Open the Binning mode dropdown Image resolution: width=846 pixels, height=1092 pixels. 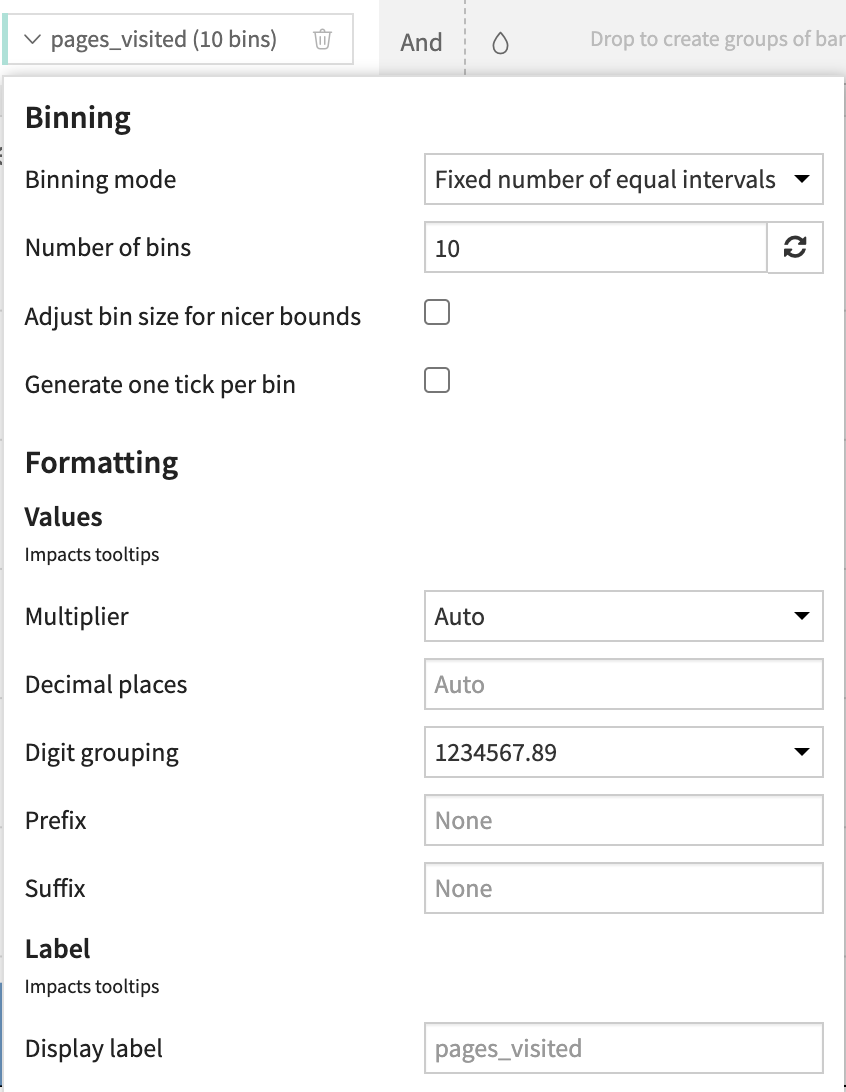click(624, 179)
